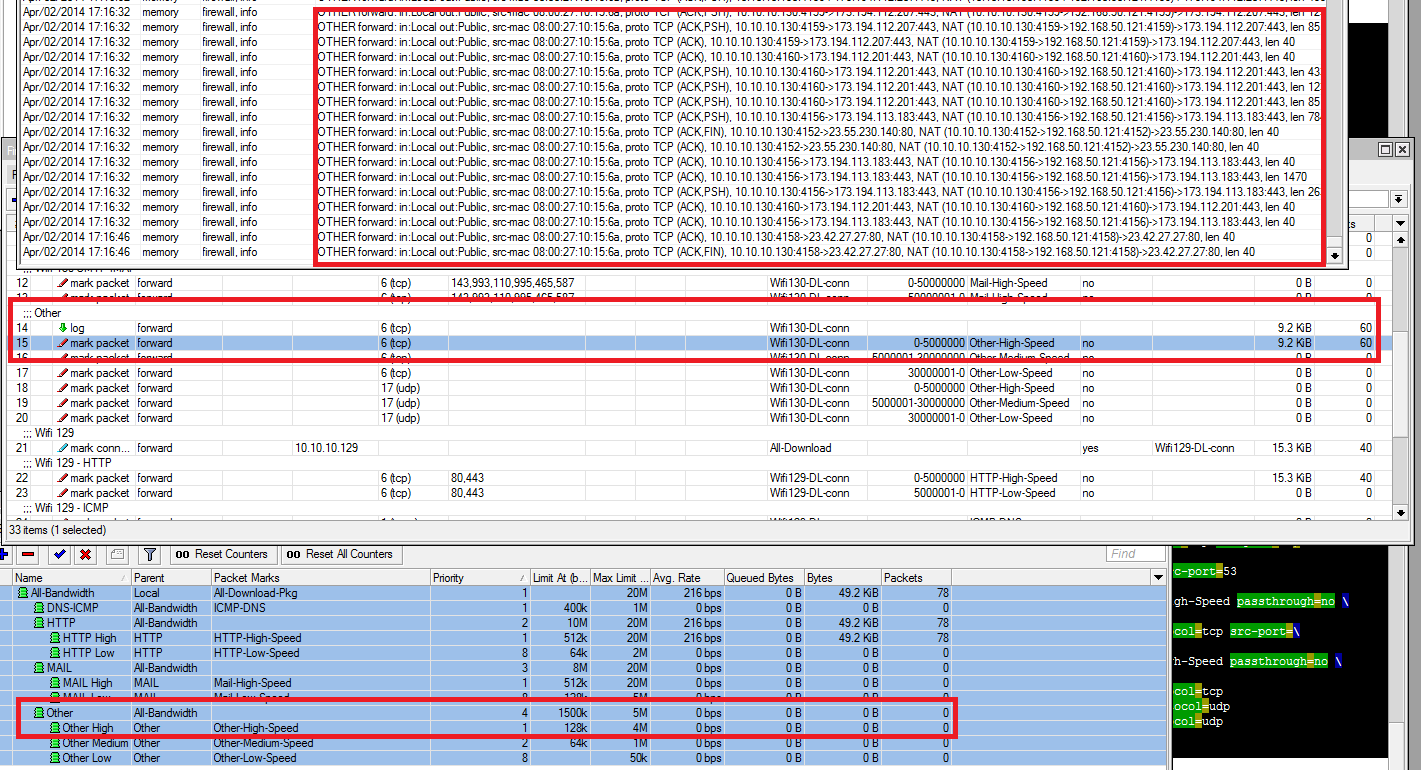Click the HTTP High queue icon
This screenshot has height=770, width=1421.
55,638
